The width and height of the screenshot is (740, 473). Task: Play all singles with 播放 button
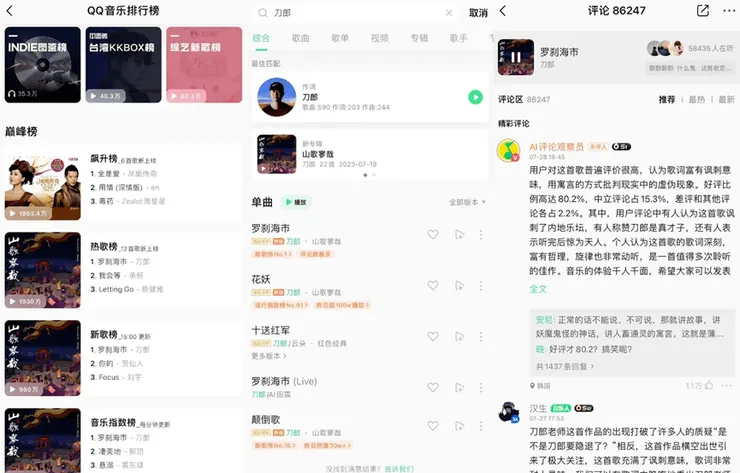(296, 202)
